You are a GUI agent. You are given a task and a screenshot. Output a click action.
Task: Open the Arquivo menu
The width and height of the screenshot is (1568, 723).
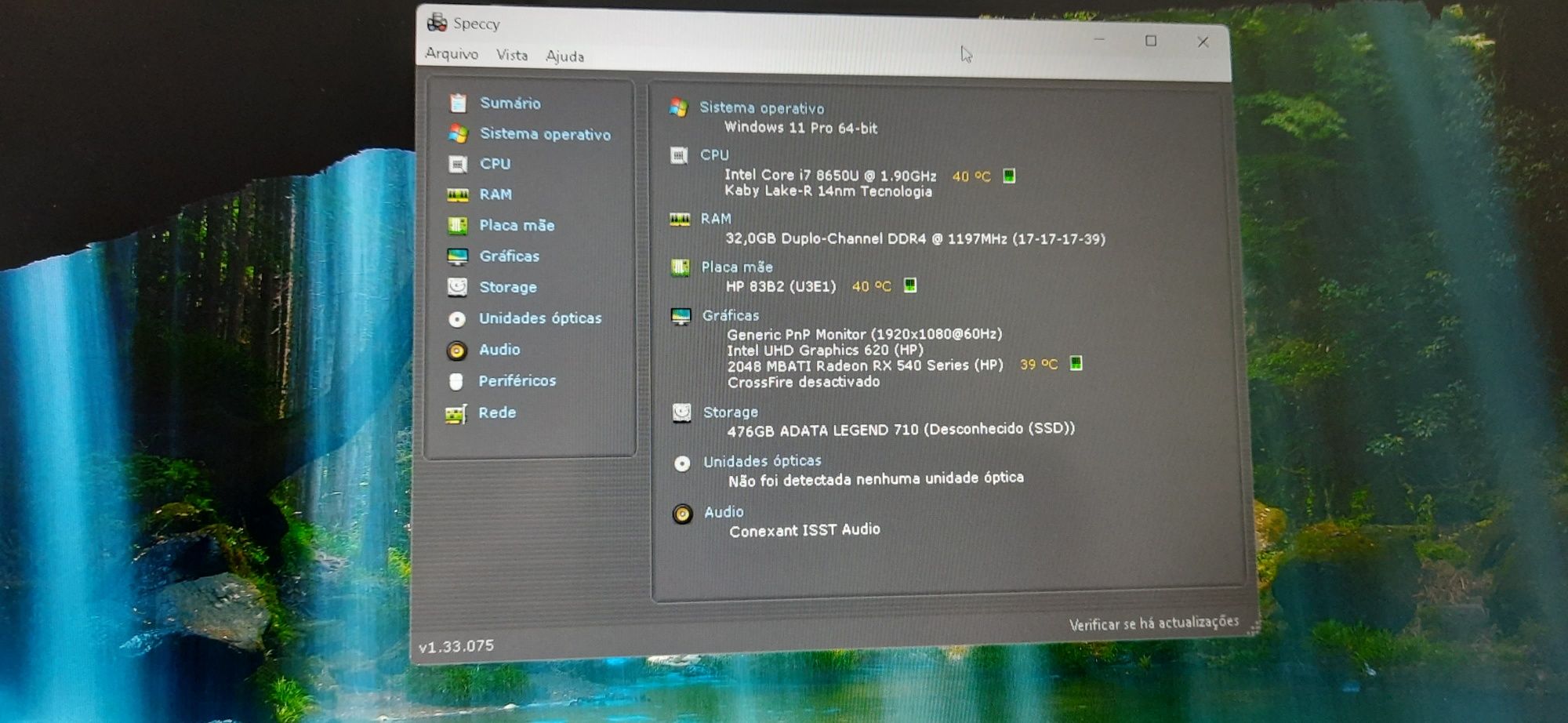coord(452,53)
